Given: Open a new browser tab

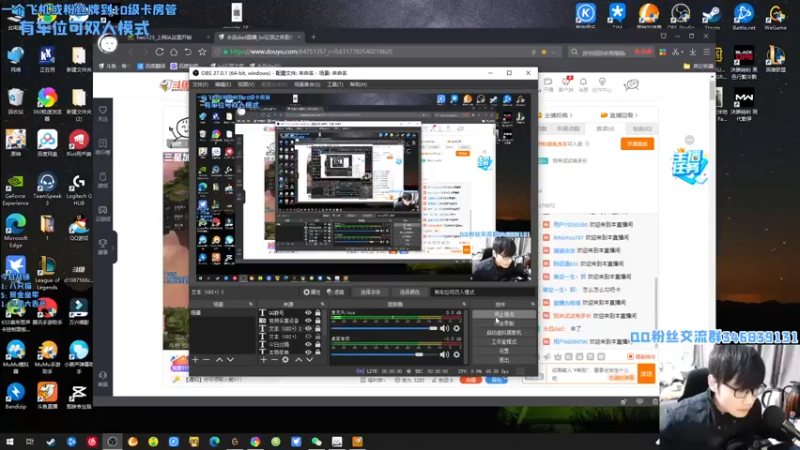Looking at the screenshot, I should point(313,37).
